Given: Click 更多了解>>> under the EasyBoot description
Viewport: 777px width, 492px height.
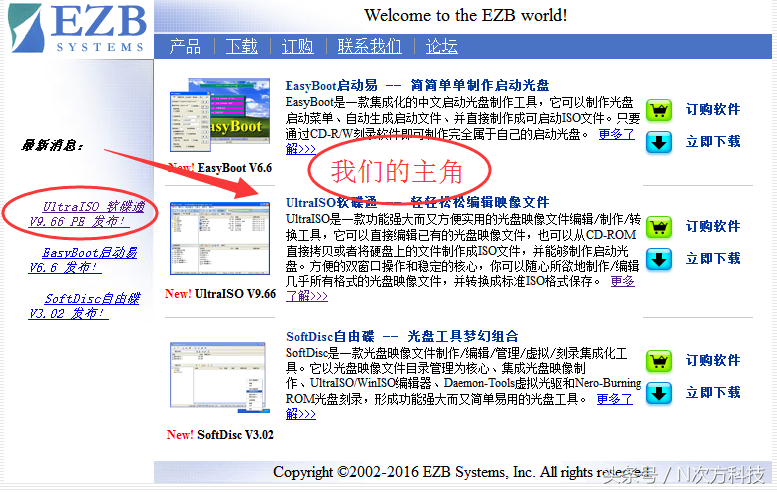Looking at the screenshot, I should point(616,134).
